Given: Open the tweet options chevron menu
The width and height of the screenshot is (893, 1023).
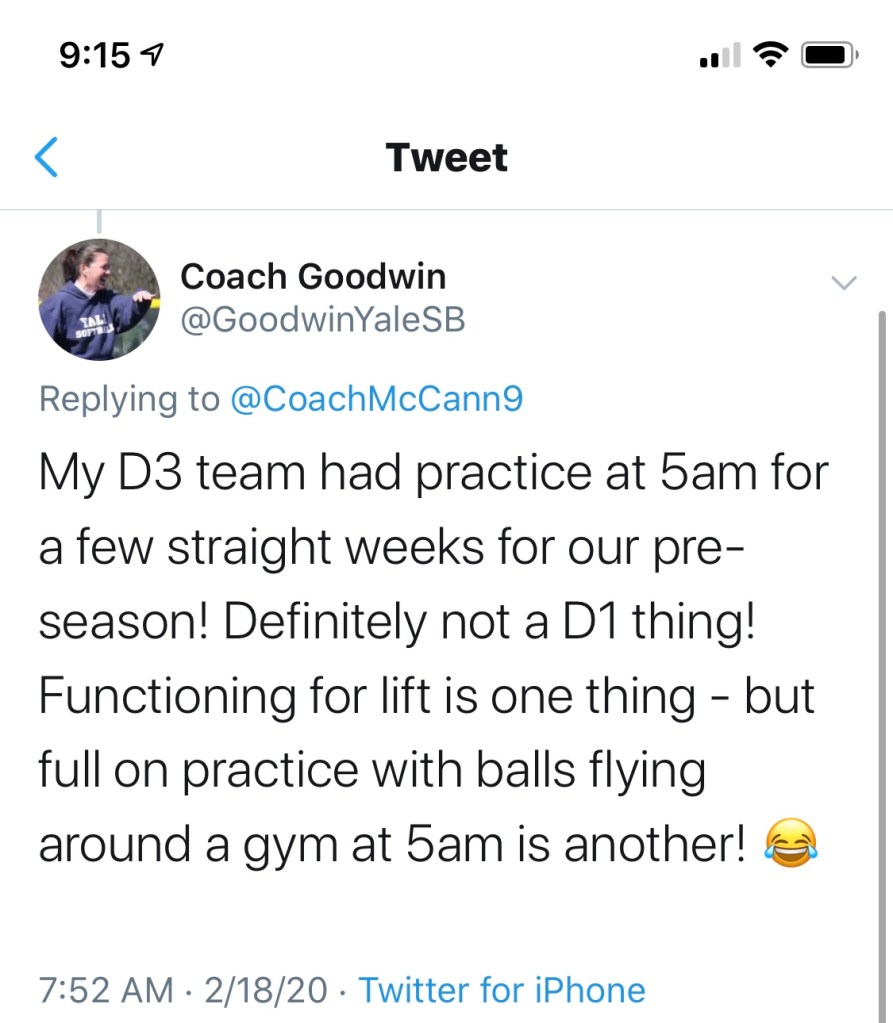Looking at the screenshot, I should (845, 283).
